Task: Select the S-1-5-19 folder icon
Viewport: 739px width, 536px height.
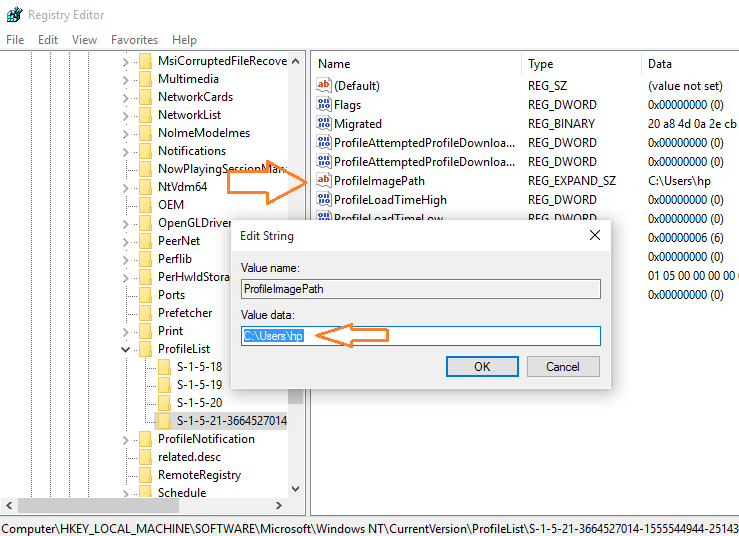Action: 164,384
